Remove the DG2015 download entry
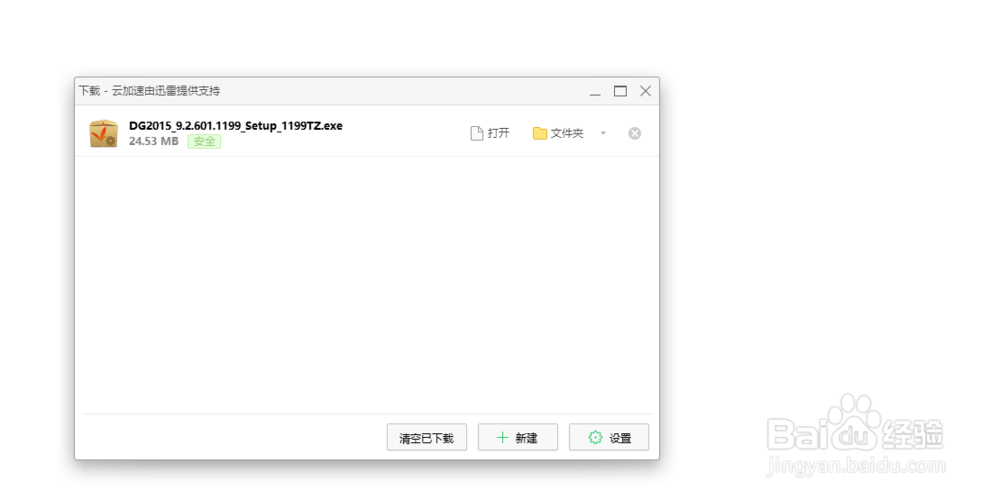 pyautogui.click(x=635, y=133)
